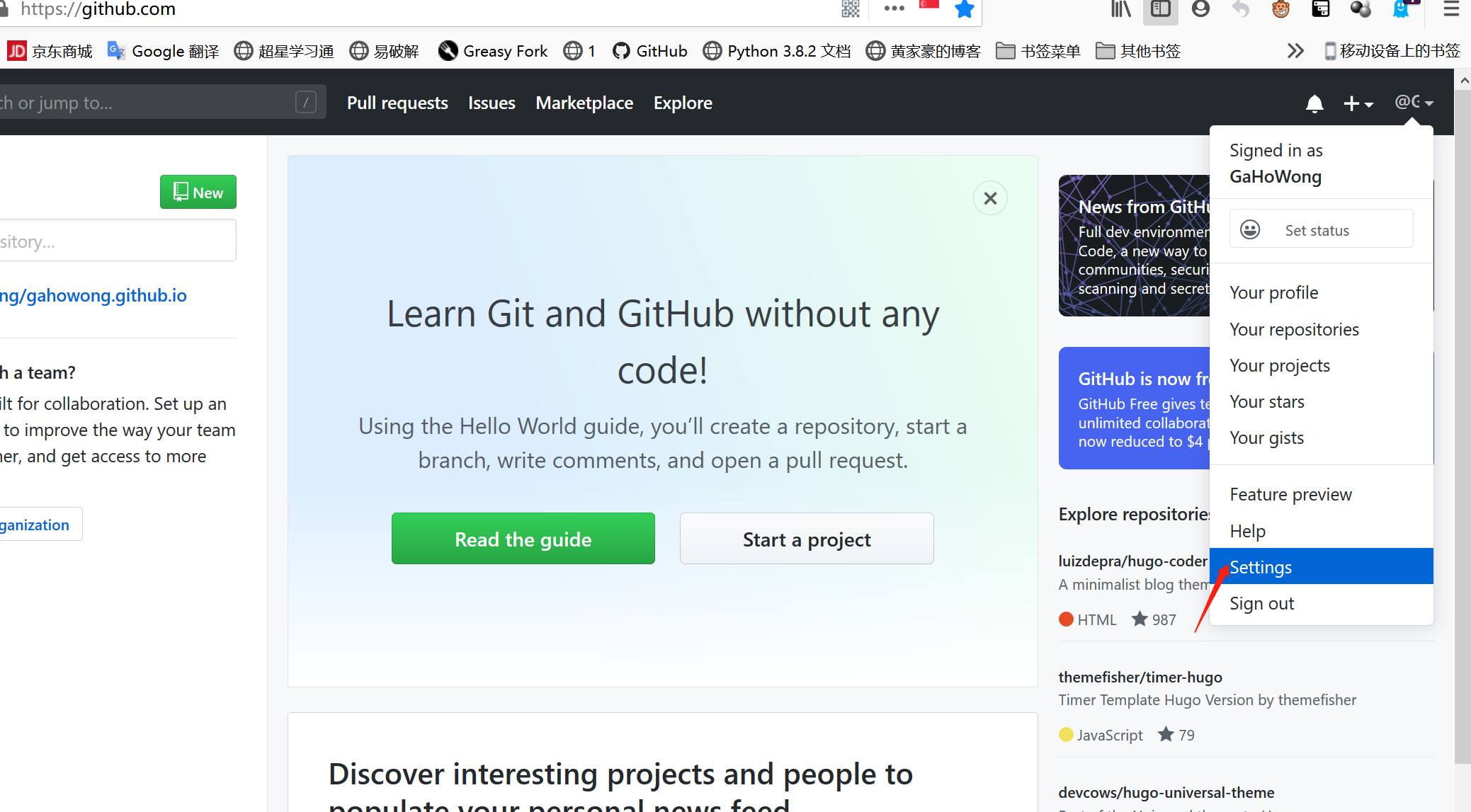The width and height of the screenshot is (1471, 812).
Task: Open the themefisher/timer-hugo repository link
Action: pos(1140,677)
